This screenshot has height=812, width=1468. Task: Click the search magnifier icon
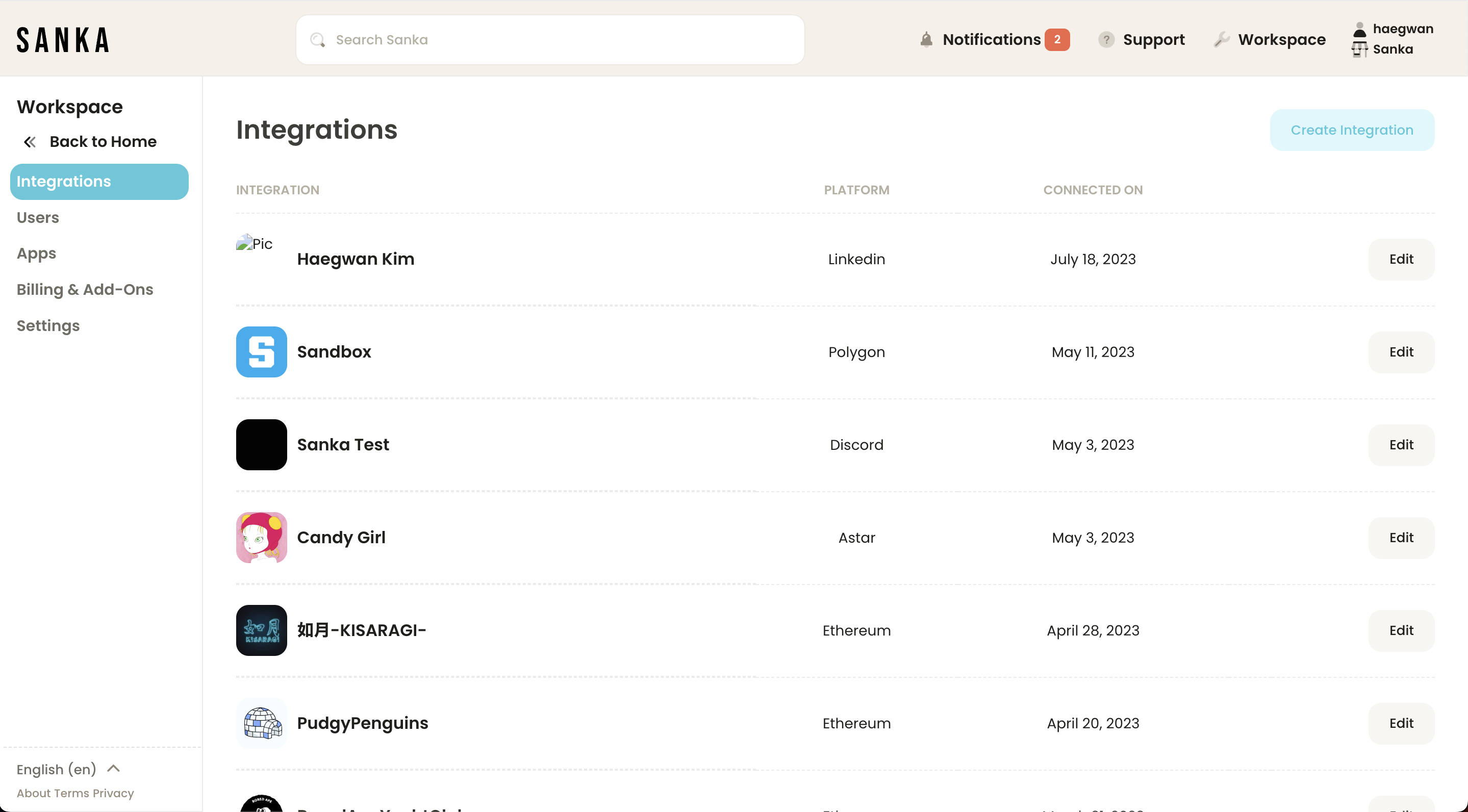[x=317, y=39]
